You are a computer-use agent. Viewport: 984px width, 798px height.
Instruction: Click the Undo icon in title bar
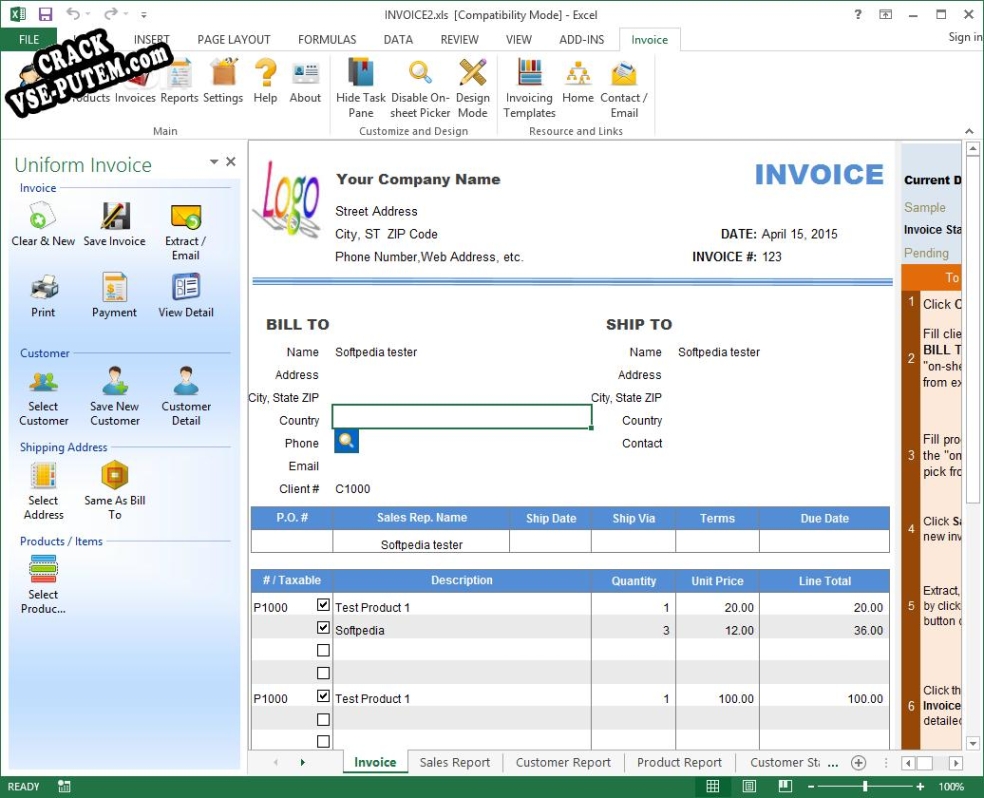click(73, 14)
